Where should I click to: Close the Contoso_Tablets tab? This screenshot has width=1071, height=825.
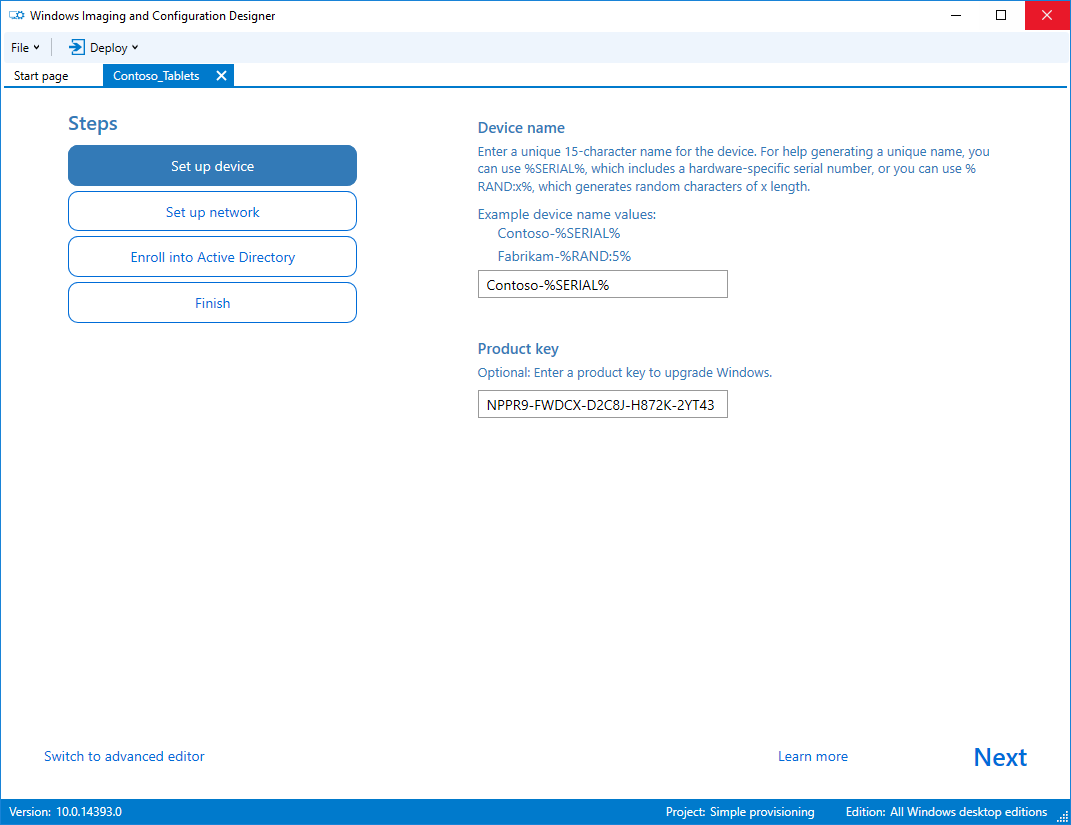coord(221,76)
